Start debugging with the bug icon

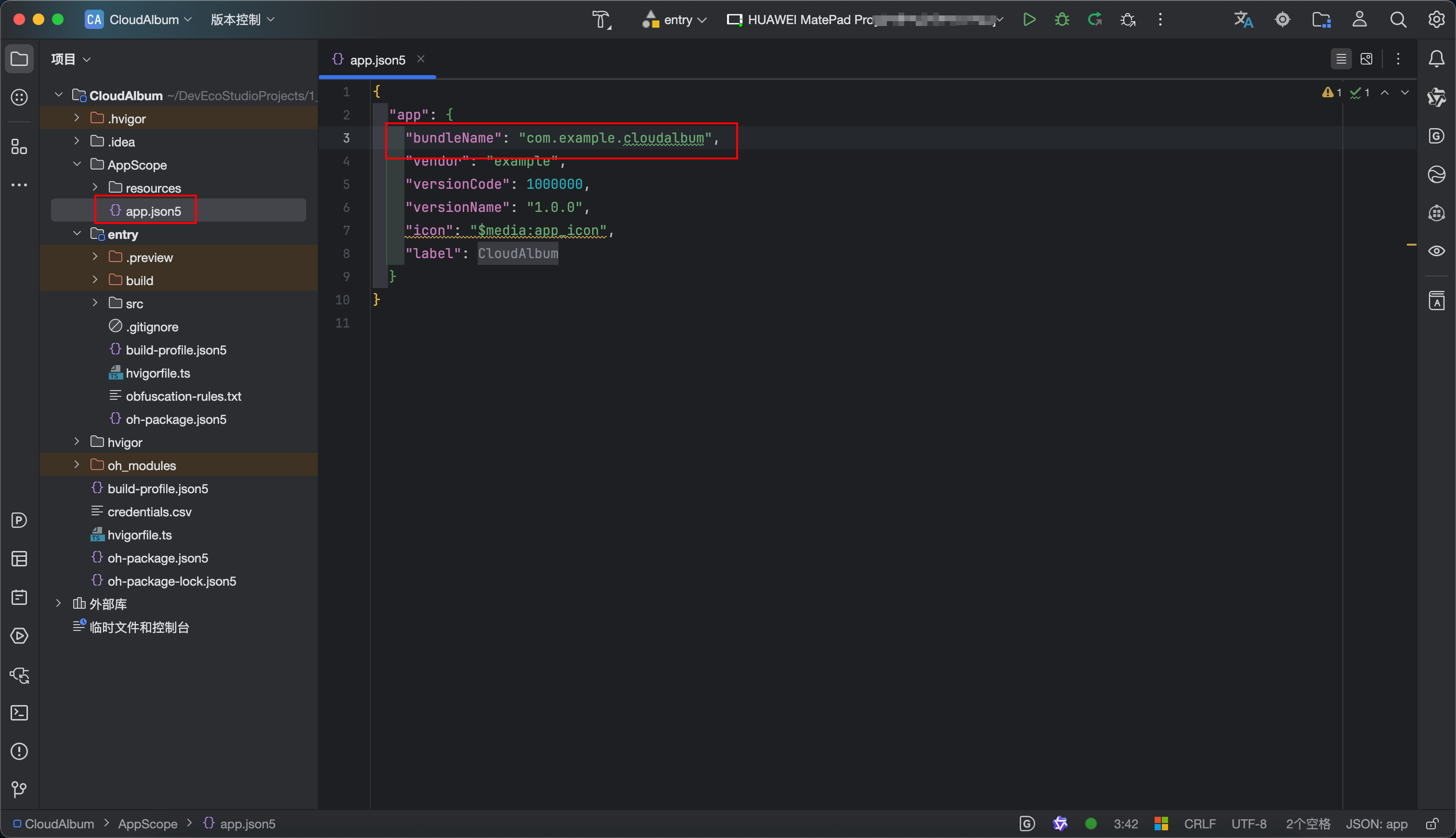[1062, 20]
